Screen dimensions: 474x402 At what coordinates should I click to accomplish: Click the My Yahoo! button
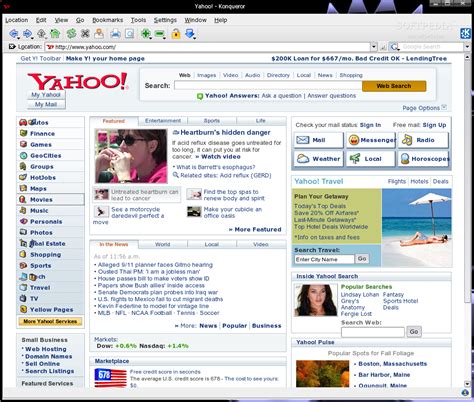[46, 95]
